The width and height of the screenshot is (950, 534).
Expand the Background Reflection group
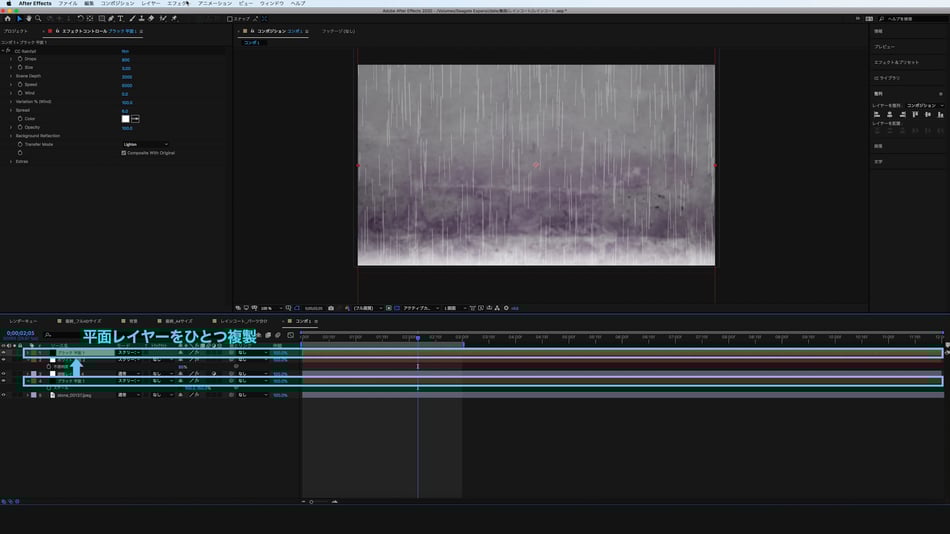[11, 136]
